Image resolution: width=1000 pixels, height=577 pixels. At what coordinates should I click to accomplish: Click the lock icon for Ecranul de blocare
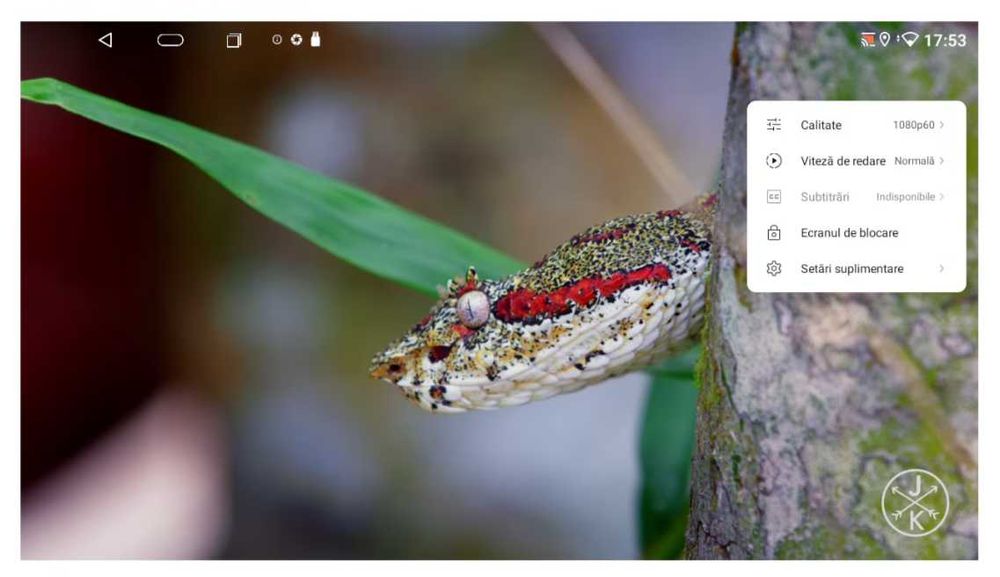pos(774,233)
